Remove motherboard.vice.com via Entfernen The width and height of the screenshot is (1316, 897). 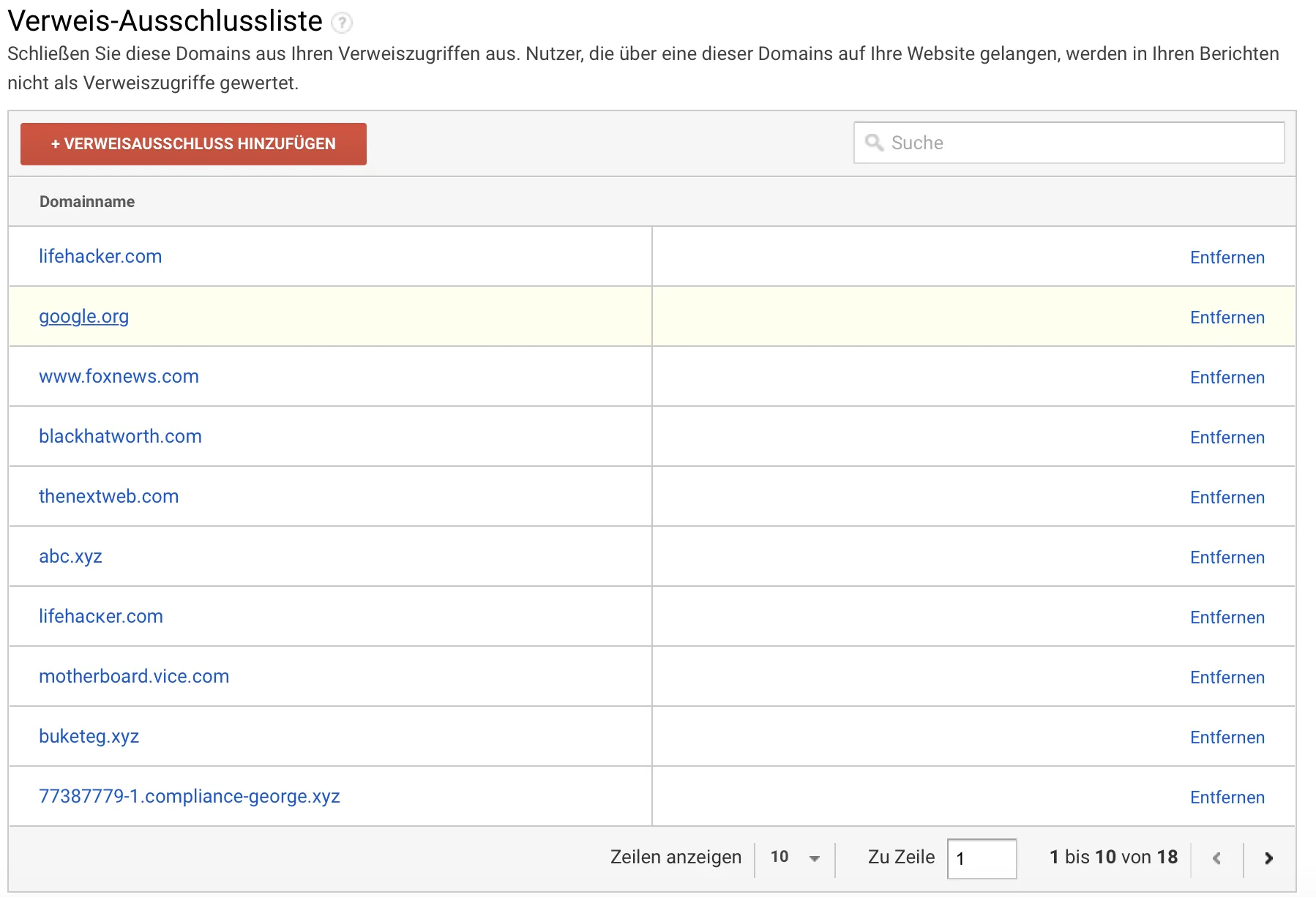1227,678
